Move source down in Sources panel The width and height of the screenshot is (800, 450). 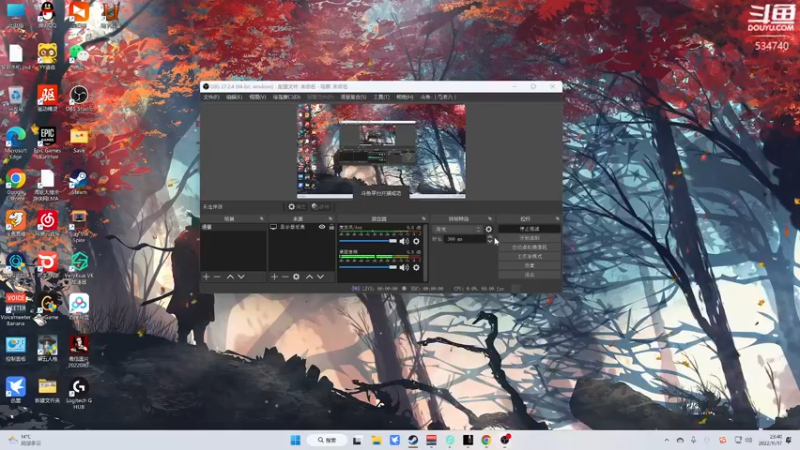click(x=320, y=277)
